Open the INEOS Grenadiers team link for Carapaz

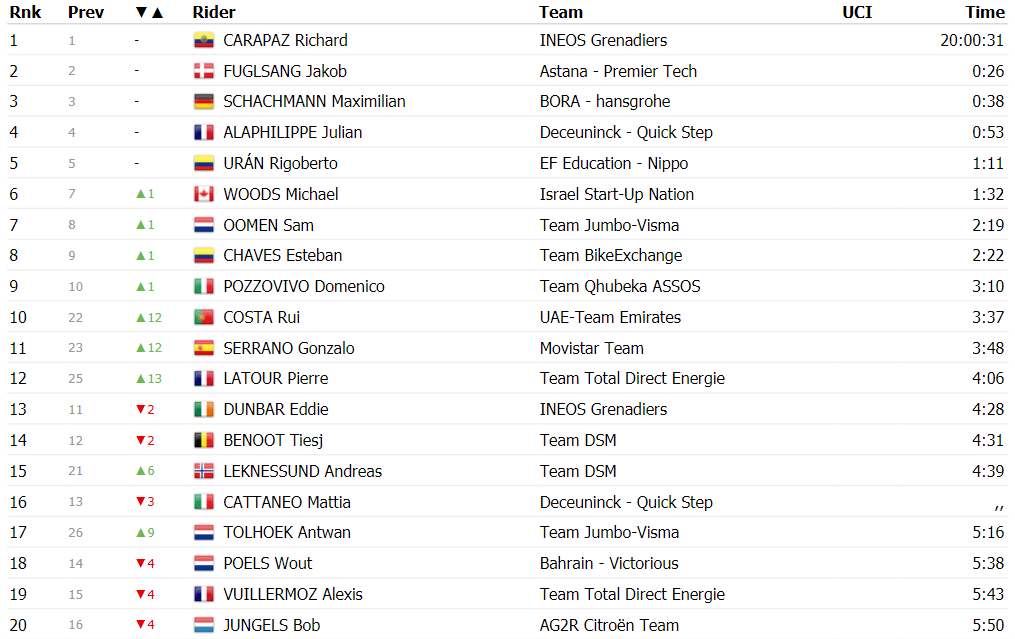click(603, 41)
